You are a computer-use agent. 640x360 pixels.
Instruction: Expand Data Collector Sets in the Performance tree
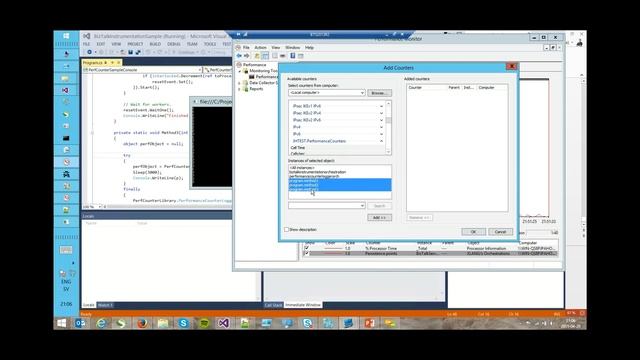point(240,83)
